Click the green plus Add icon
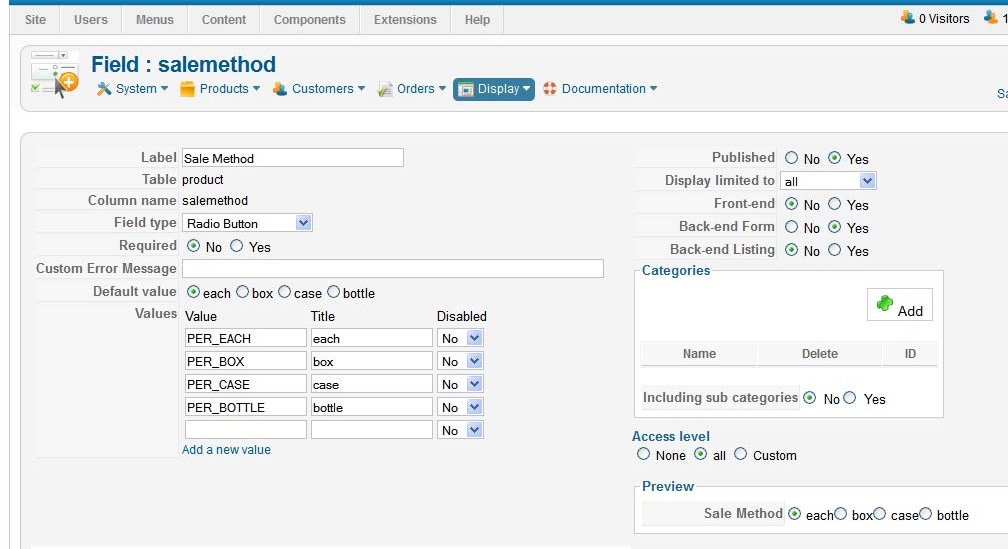1008x549 pixels. pyautogui.click(x=885, y=303)
